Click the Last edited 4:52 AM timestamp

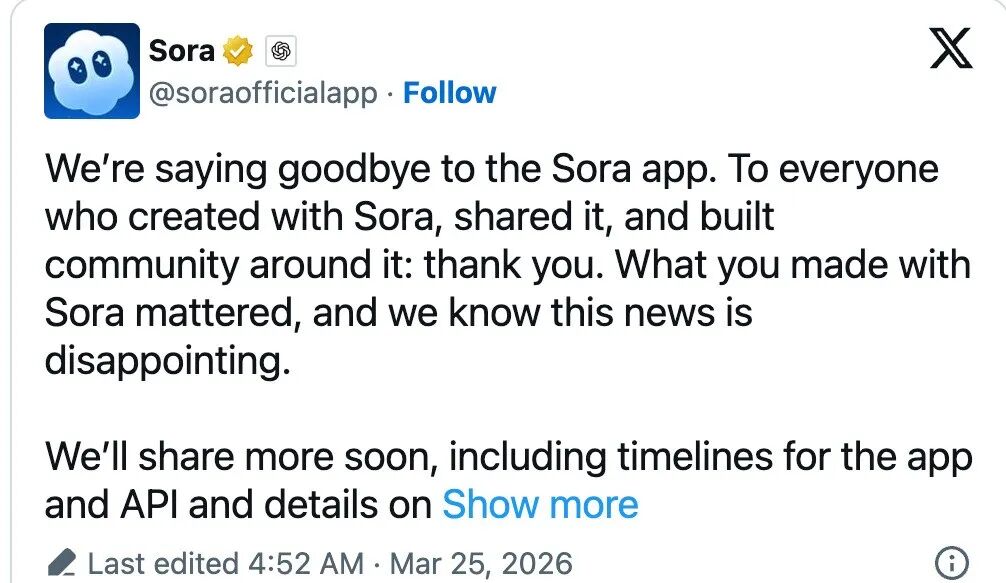coord(225,563)
